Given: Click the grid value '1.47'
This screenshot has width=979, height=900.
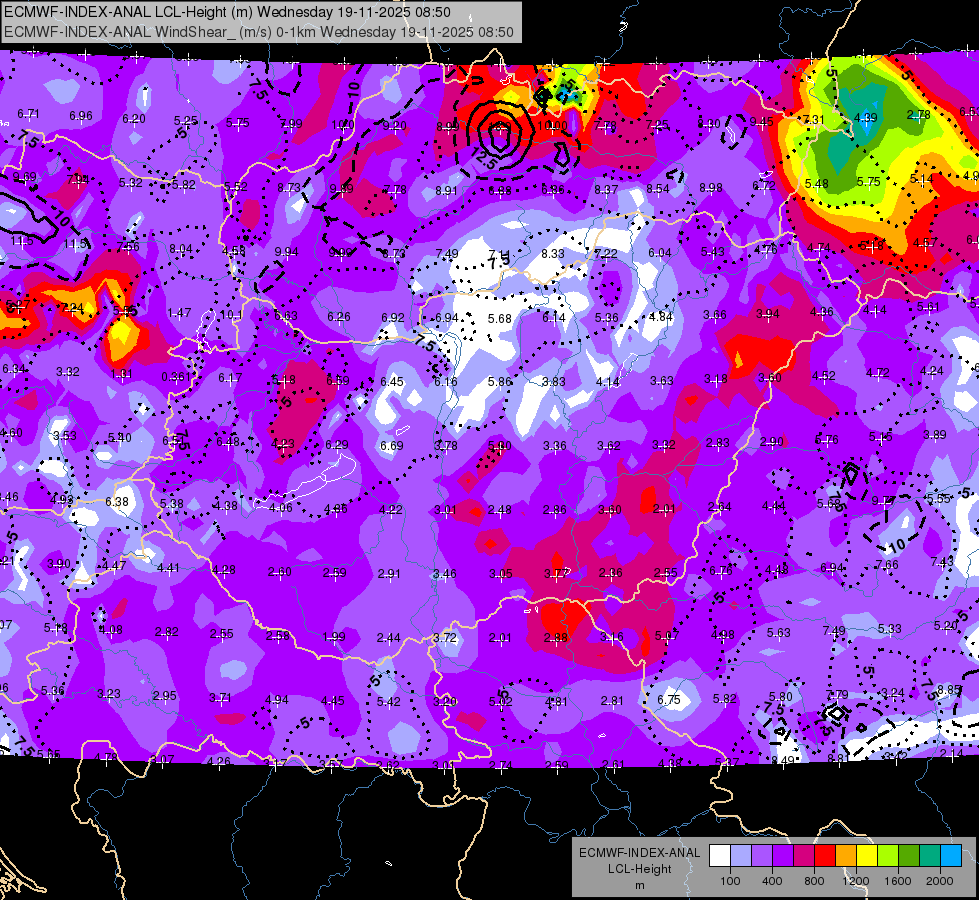Looking at the screenshot, I should (179, 312).
